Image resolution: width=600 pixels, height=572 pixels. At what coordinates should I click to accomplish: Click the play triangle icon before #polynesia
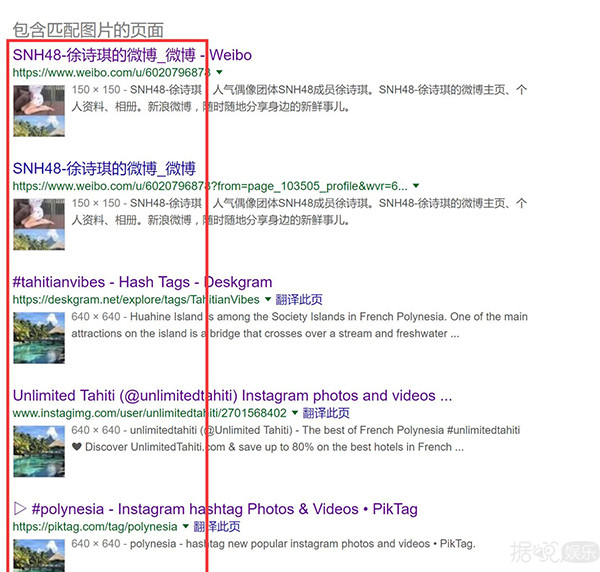(20, 509)
